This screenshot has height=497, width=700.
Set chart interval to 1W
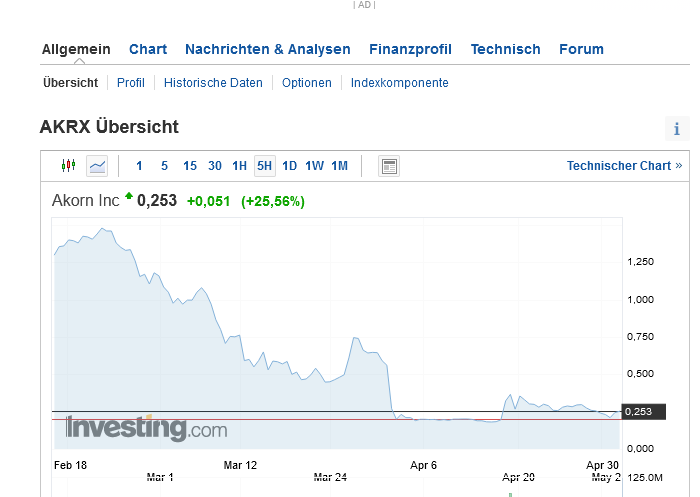tap(314, 166)
